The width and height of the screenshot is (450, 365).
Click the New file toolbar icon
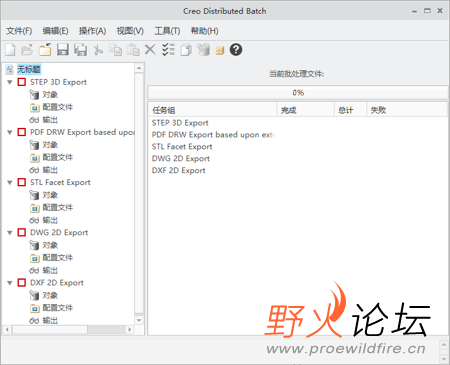click(10, 50)
